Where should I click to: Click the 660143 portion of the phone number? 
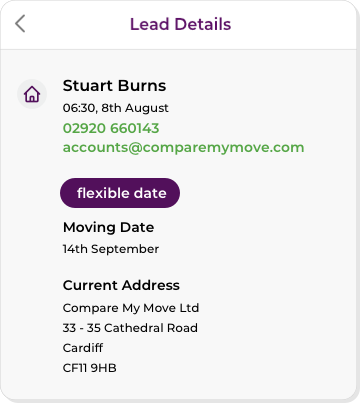click(135, 128)
